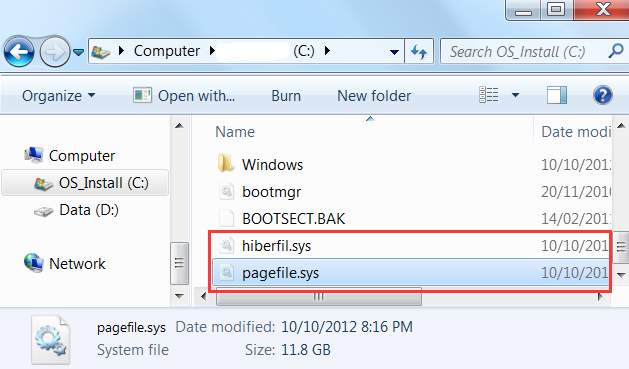Viewport: 629px width, 369px height.
Task: Click navigation pane scroll down arrow
Action: pyautogui.click(x=179, y=296)
